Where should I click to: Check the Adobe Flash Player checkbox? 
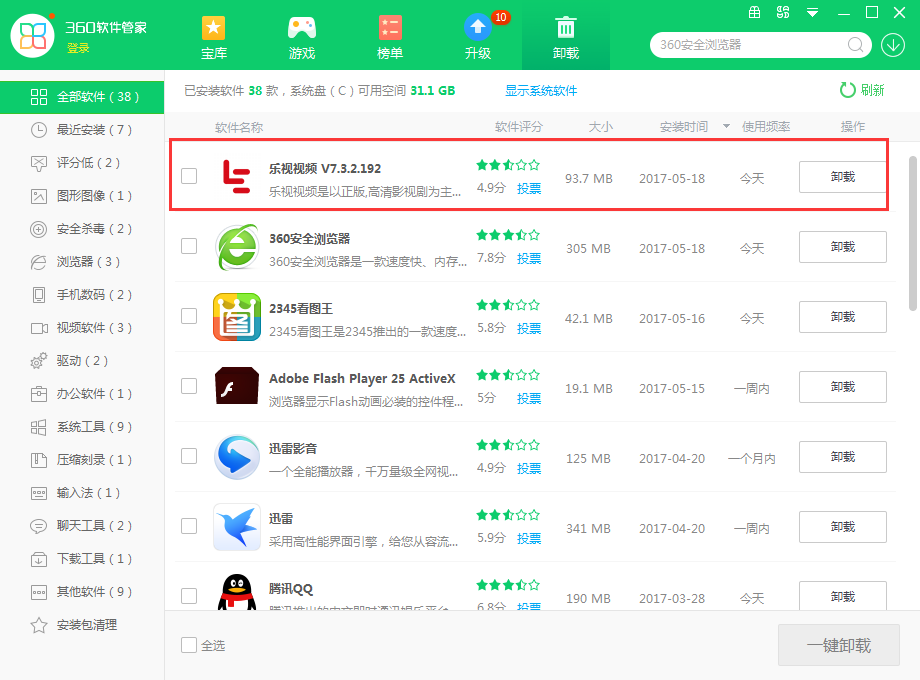tap(189, 387)
